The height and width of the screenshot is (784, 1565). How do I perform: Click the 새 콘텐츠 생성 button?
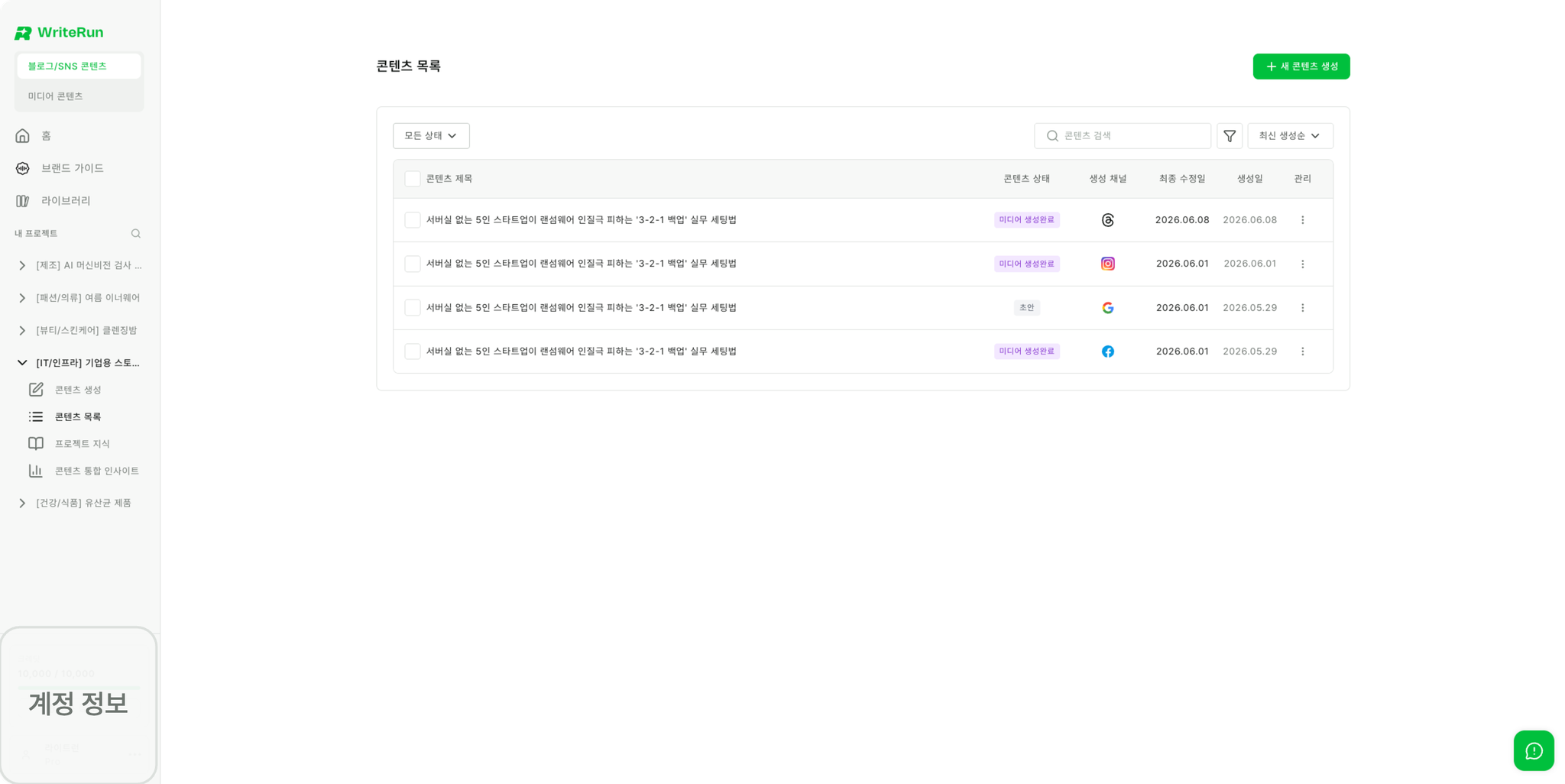[x=1301, y=66]
